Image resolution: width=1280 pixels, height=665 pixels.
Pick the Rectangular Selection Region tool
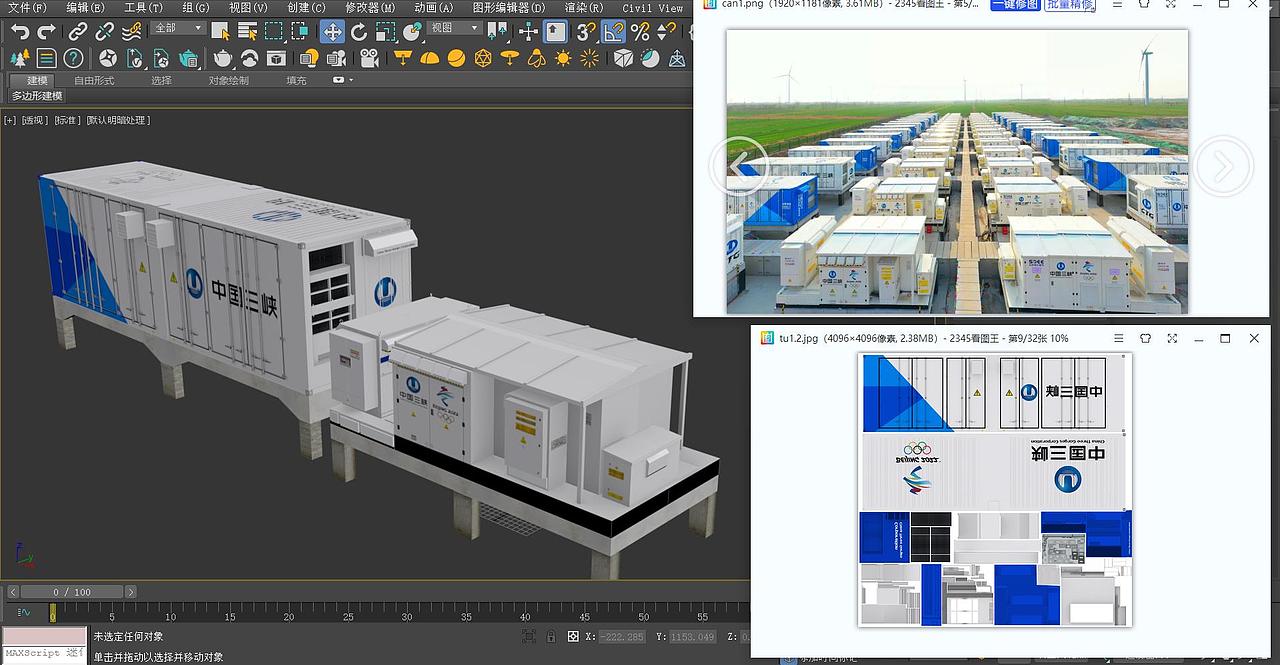coord(273,31)
